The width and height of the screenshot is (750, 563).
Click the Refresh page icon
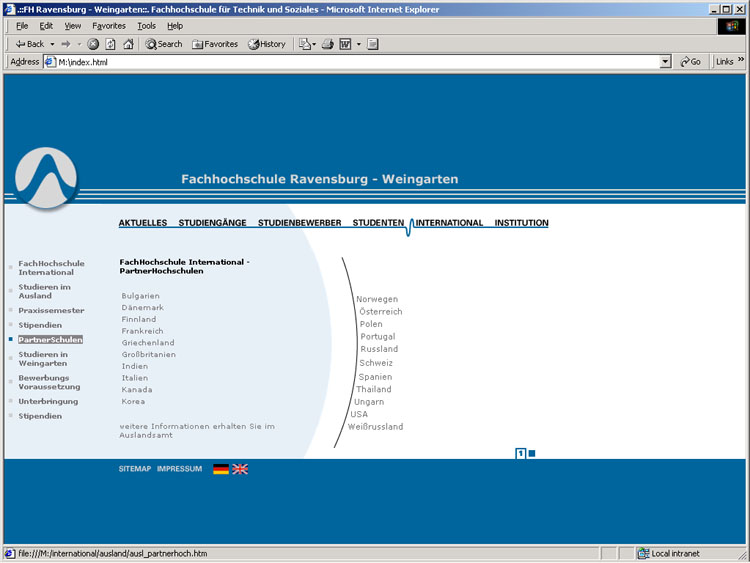pos(110,44)
